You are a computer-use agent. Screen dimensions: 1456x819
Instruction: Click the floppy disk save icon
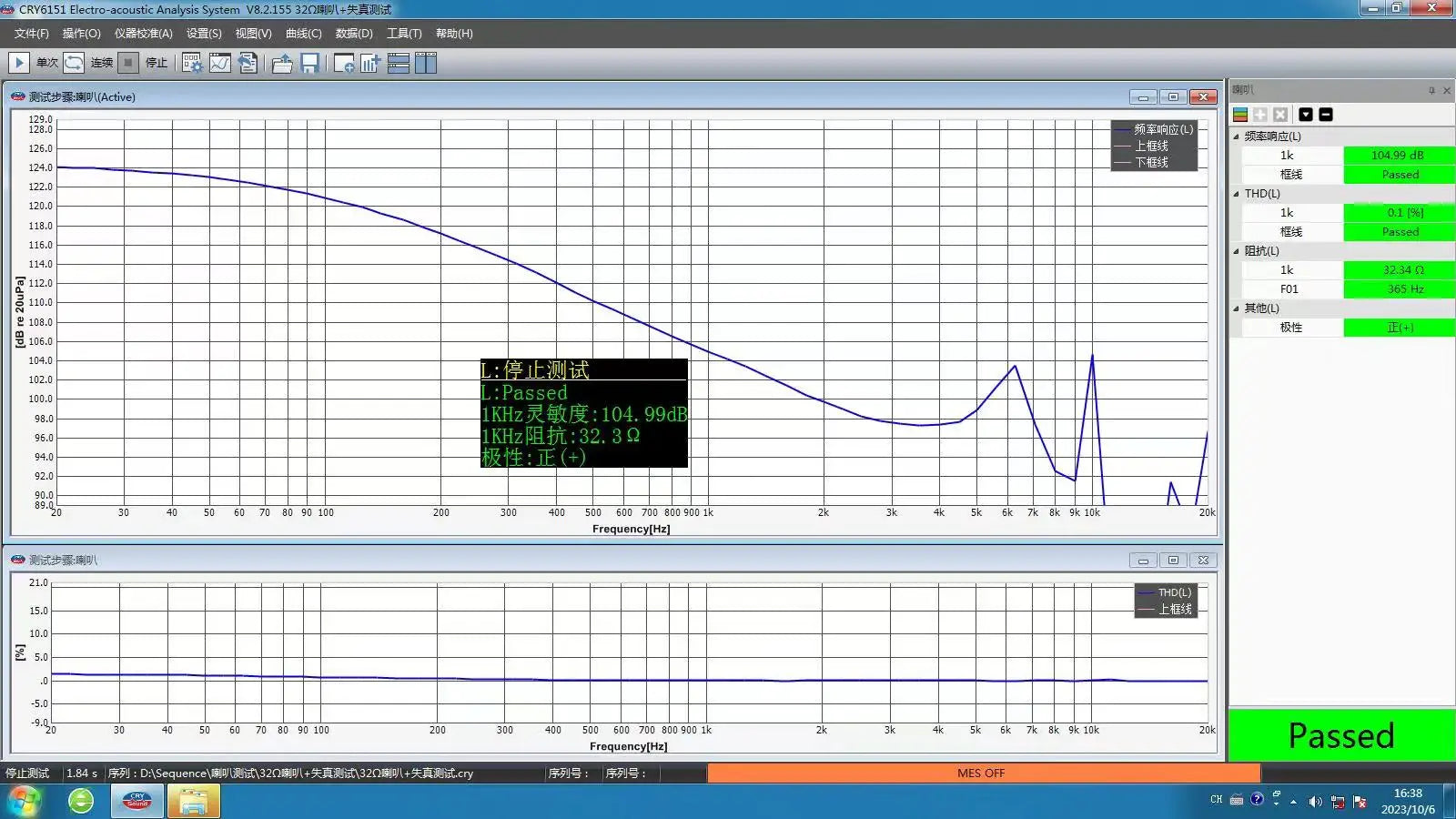(309, 63)
